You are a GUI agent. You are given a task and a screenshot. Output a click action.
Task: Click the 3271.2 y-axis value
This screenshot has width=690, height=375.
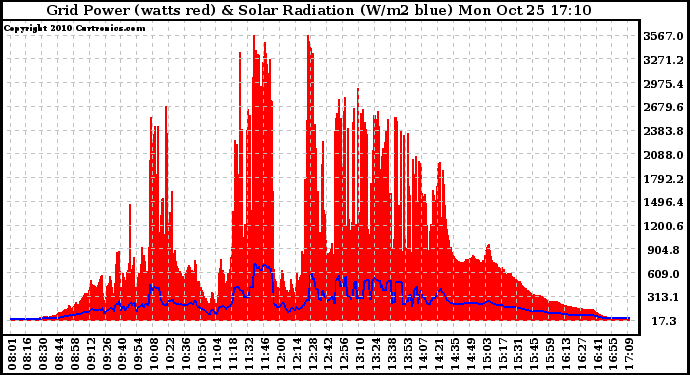coord(663,60)
